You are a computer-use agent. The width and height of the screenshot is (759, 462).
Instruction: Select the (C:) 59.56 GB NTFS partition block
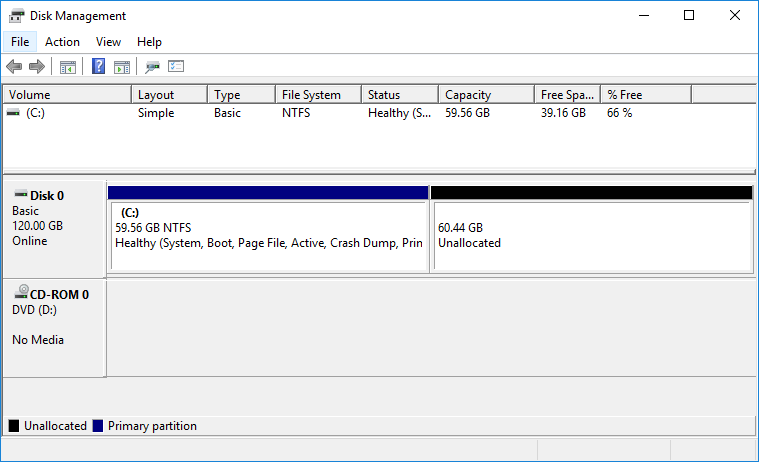point(268,236)
